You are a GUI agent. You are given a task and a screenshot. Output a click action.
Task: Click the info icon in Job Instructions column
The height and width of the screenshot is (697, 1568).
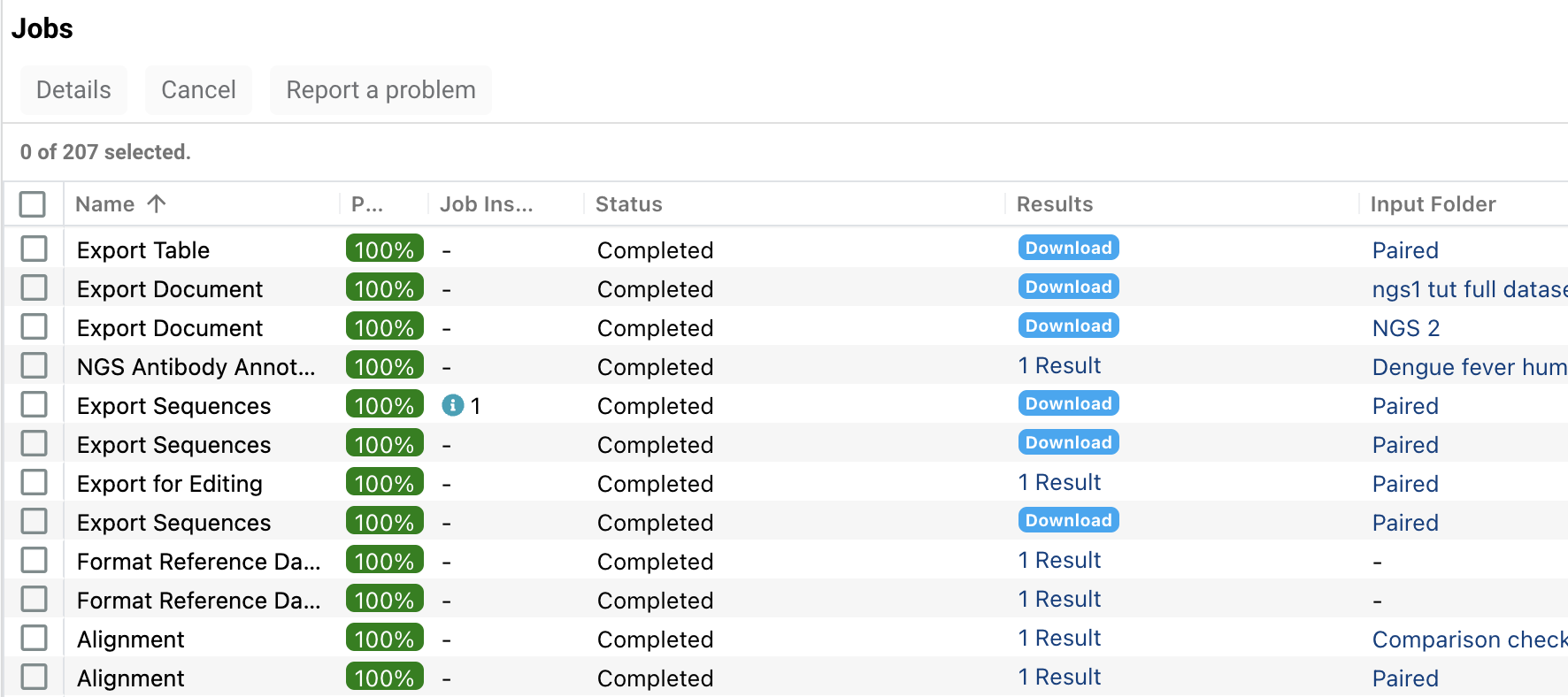click(452, 405)
